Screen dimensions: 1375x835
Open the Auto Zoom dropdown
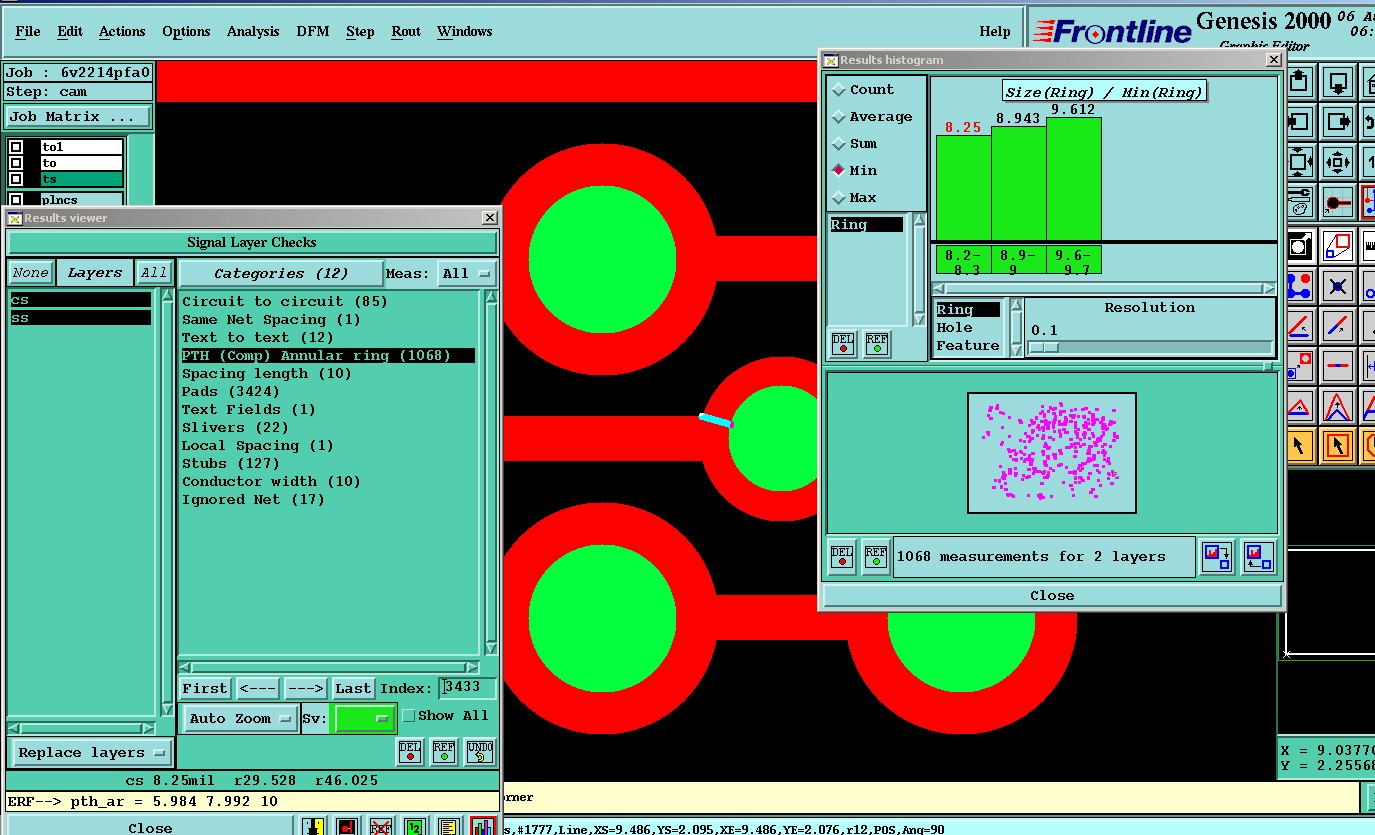241,718
